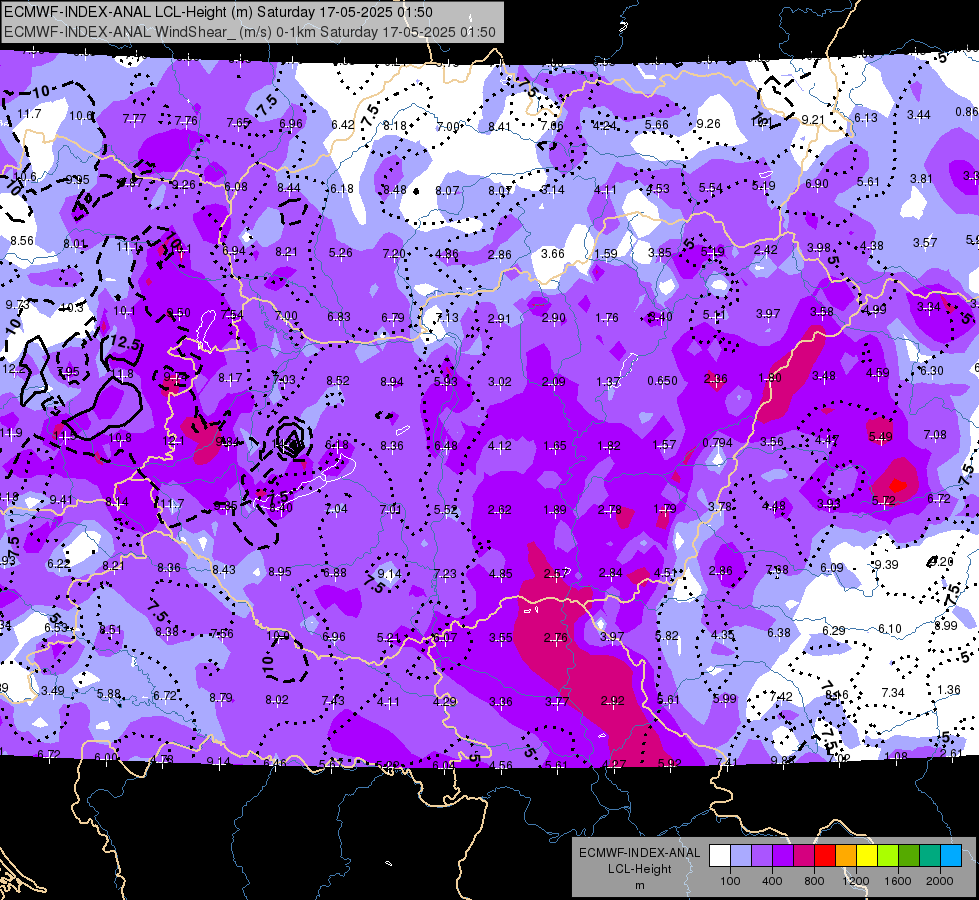Click the wind shear value 8.56
979x900 pixels.
[x=22, y=240]
